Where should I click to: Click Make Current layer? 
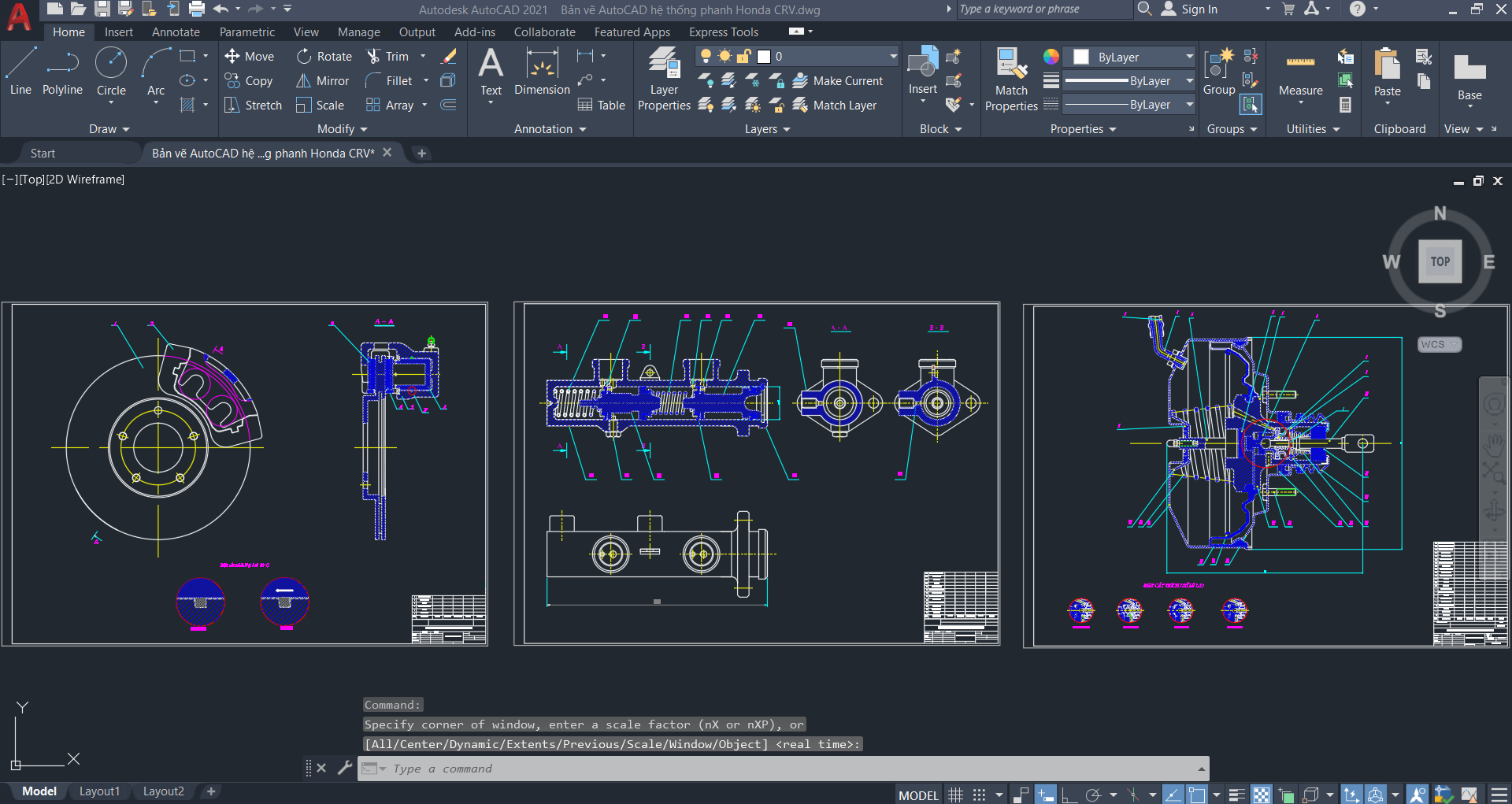pos(838,81)
